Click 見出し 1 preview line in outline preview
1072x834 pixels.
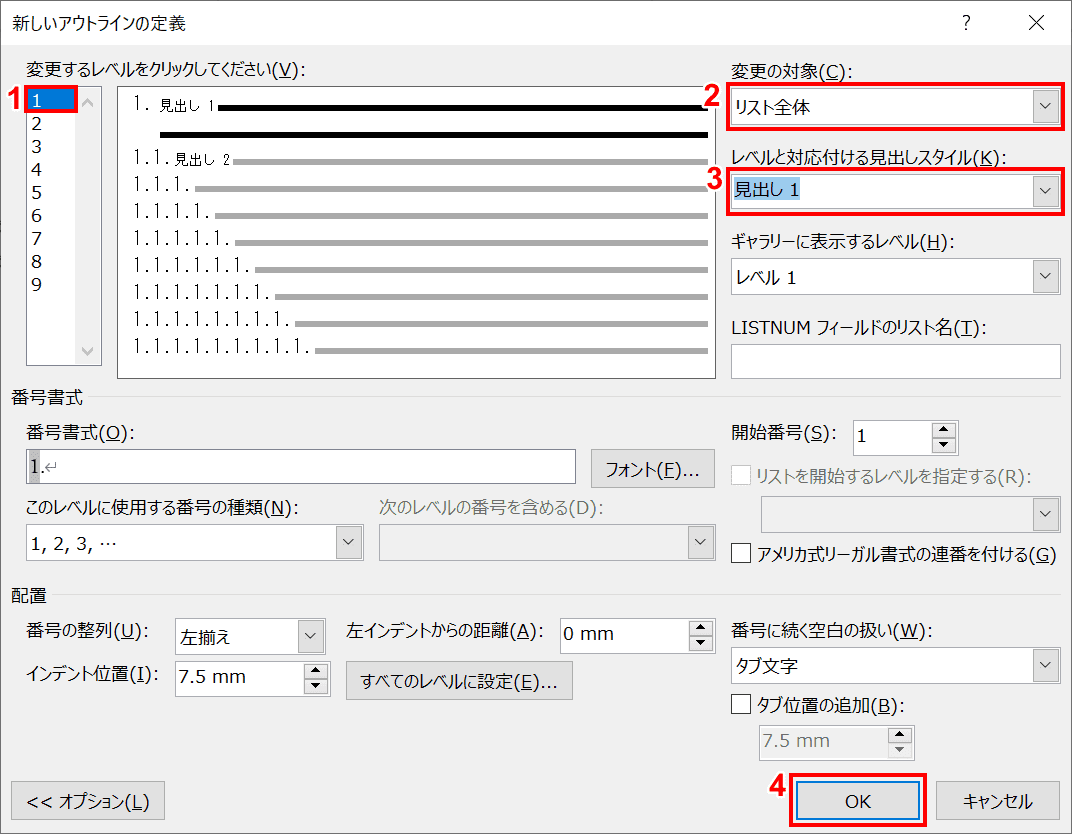(x=420, y=106)
